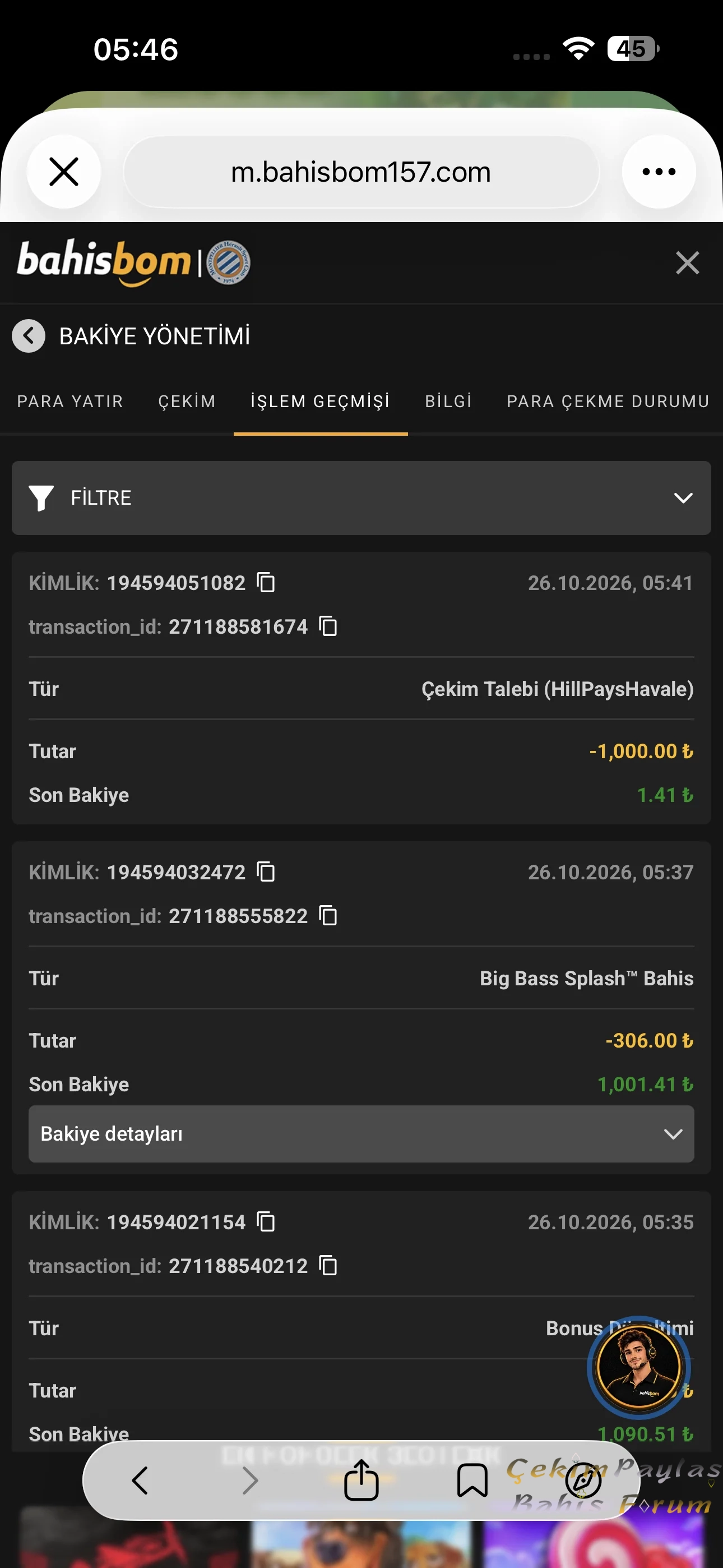Copy transaction_id 271188581674 using copy icon
The width and height of the screenshot is (723, 1568).
328,626
